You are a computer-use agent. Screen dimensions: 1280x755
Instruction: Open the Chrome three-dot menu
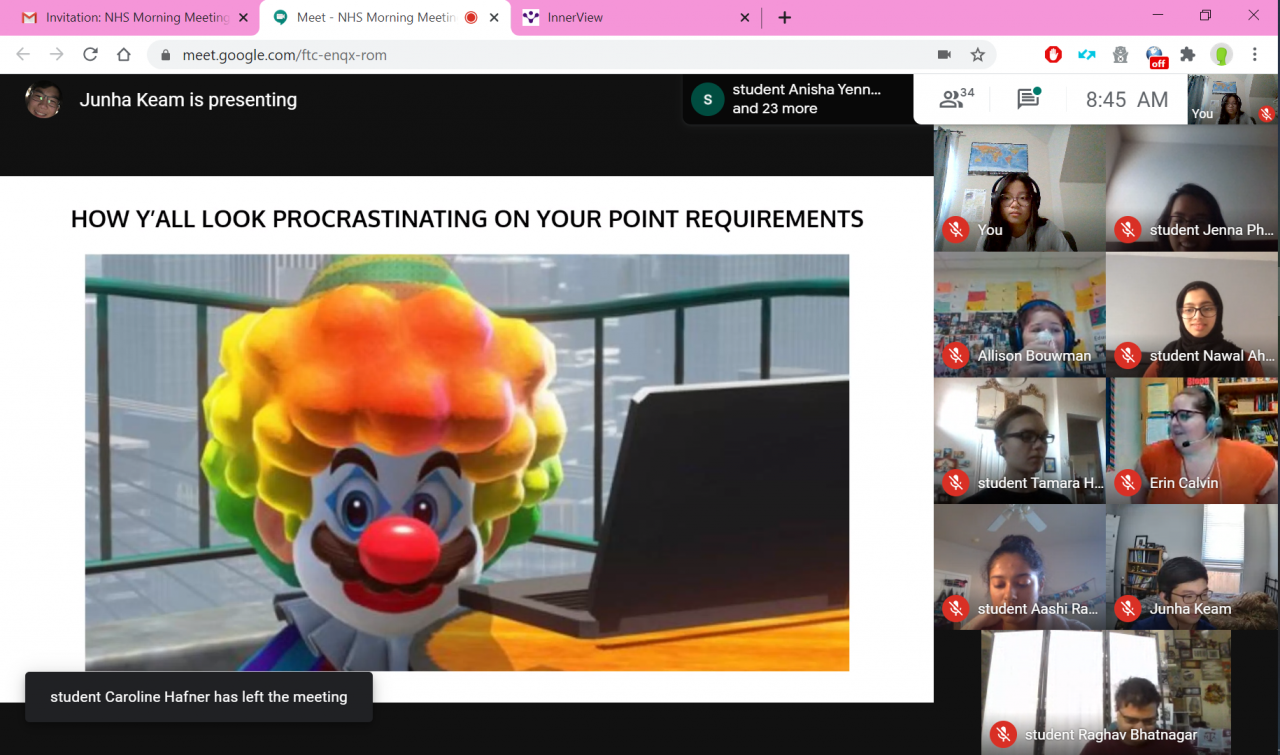tap(1255, 55)
